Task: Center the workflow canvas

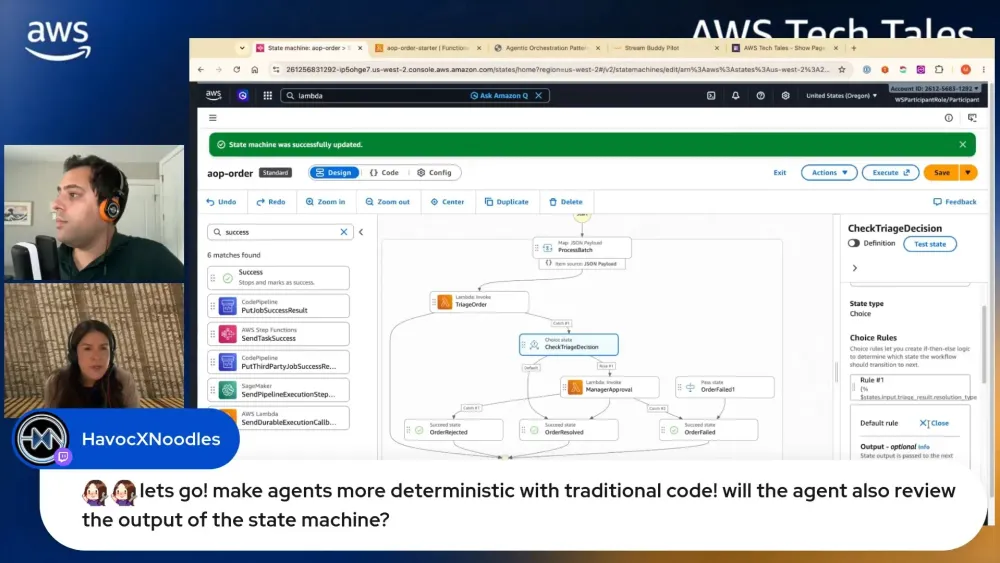Action: point(447,202)
